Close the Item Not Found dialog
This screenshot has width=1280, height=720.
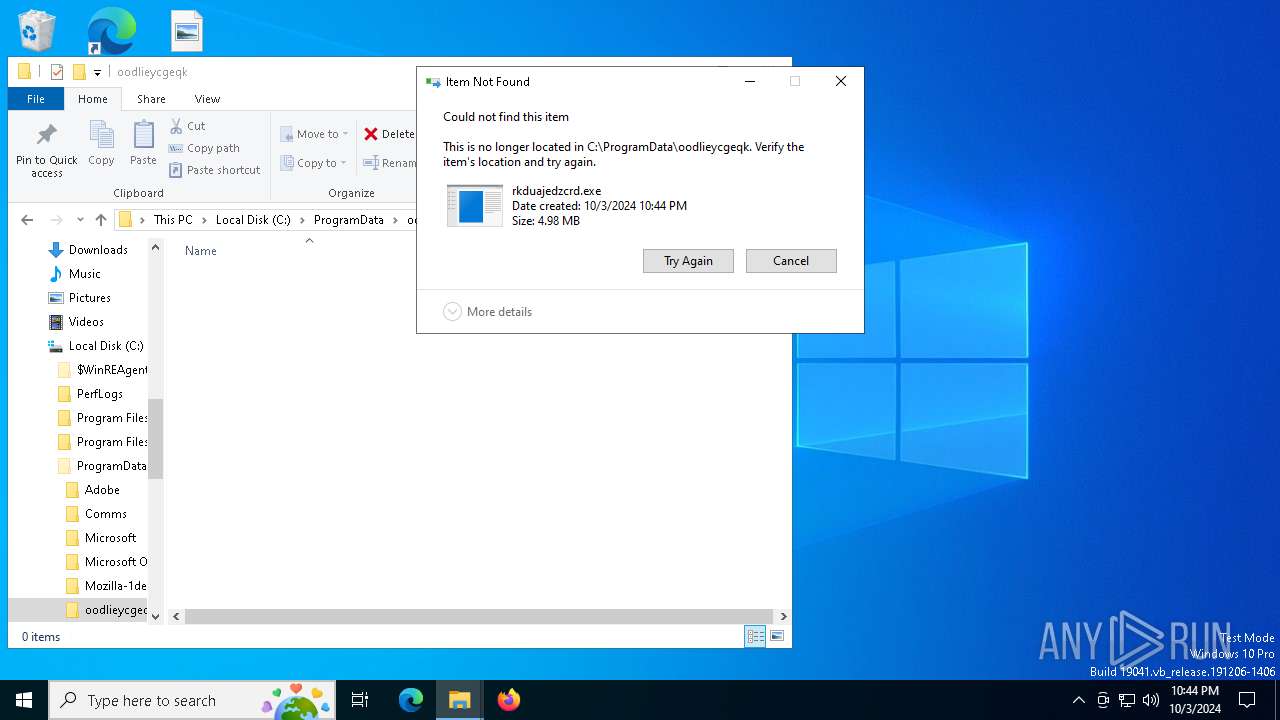[x=841, y=82]
